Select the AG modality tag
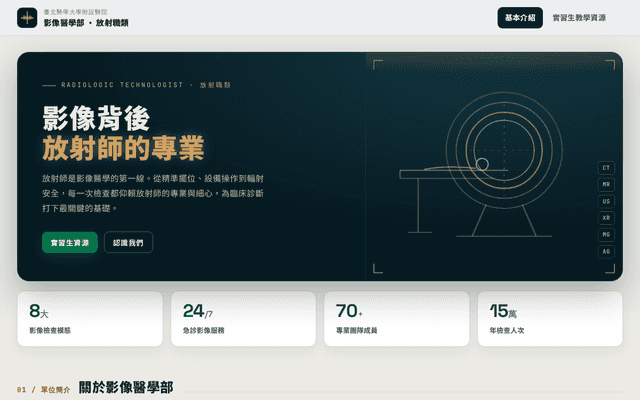 606,251
